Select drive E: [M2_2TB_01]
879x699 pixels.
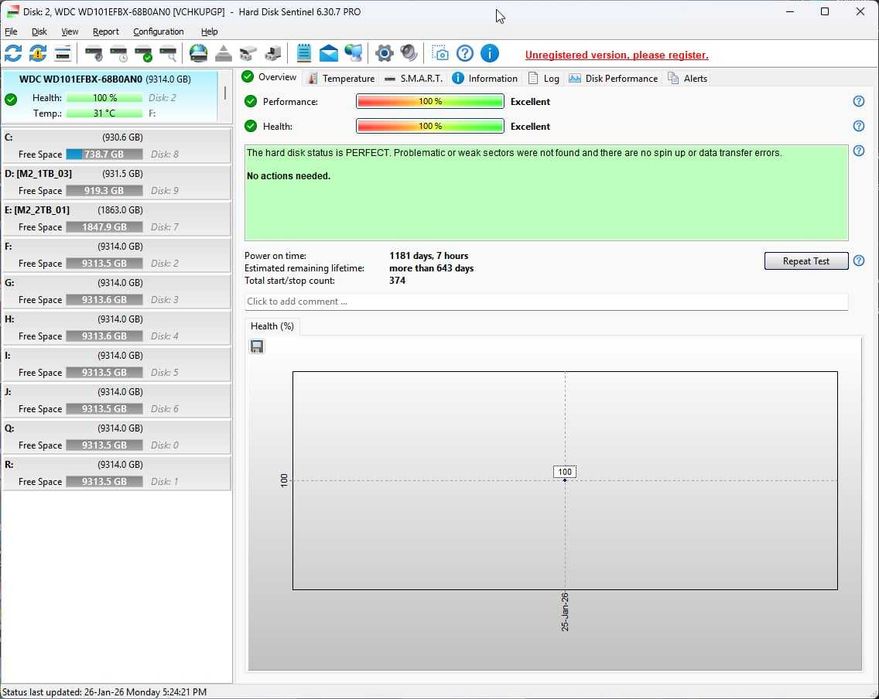click(x=117, y=219)
